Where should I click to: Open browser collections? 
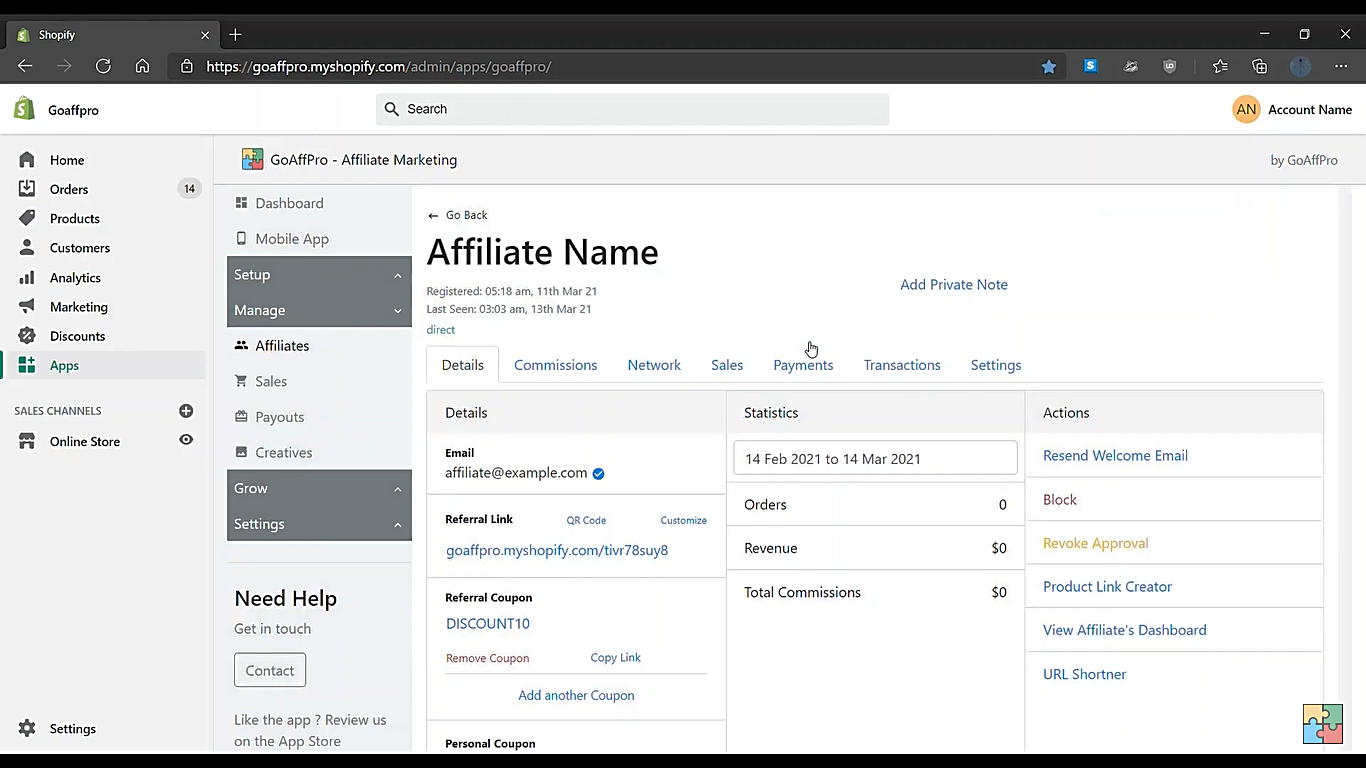(x=1260, y=66)
